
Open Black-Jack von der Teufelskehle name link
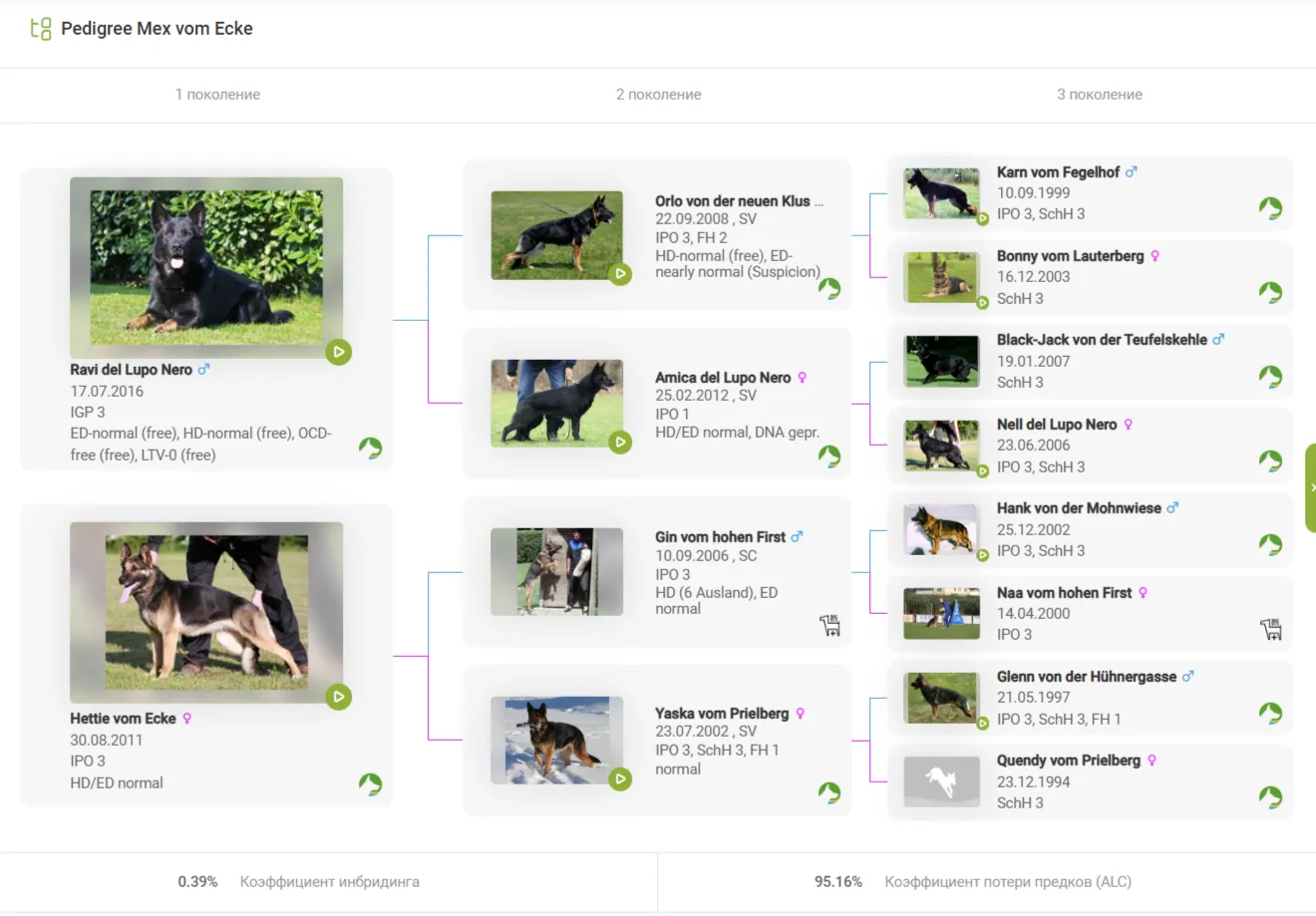pyautogui.click(x=1102, y=340)
